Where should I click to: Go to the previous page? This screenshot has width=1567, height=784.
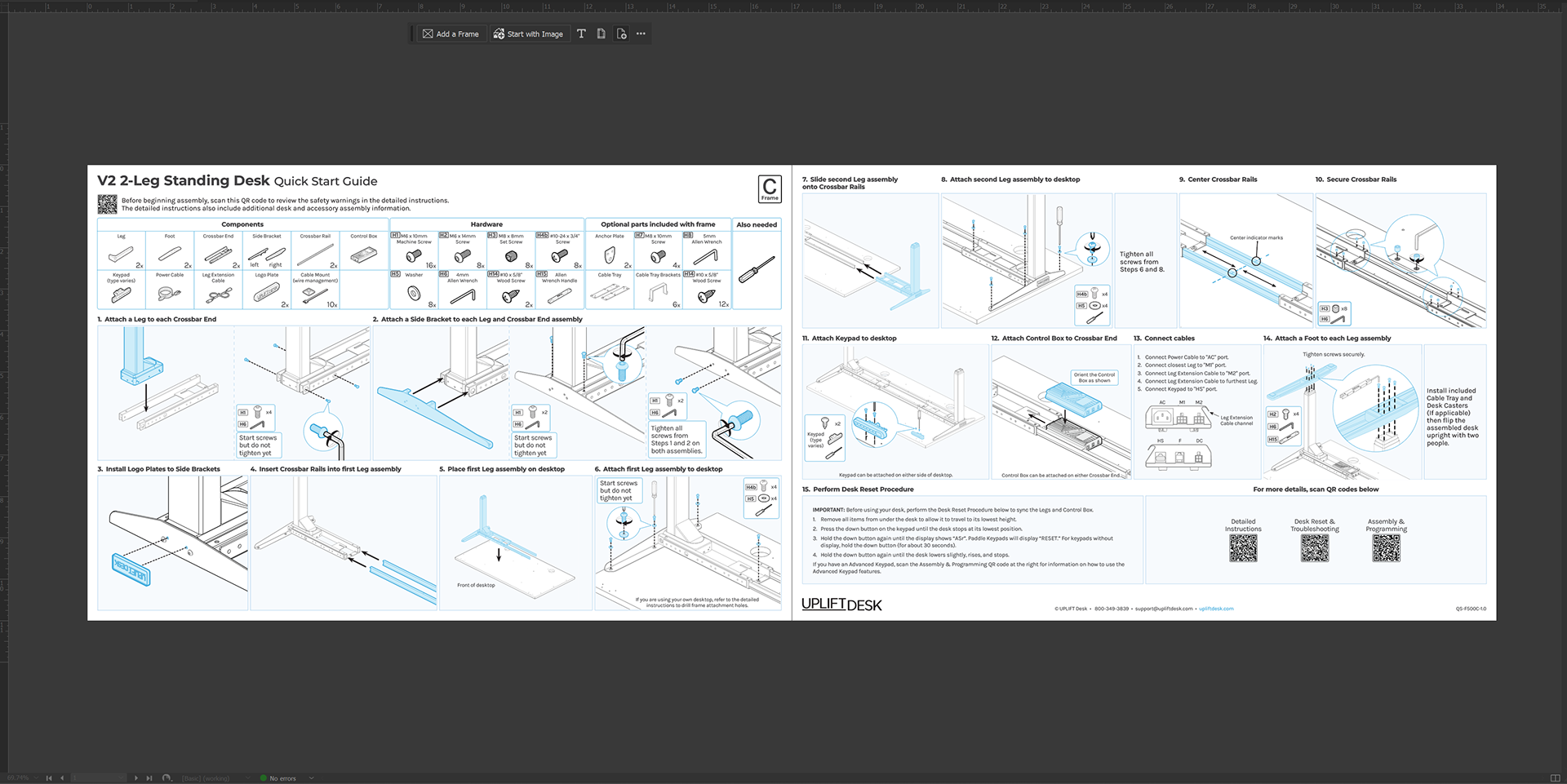pos(62,778)
